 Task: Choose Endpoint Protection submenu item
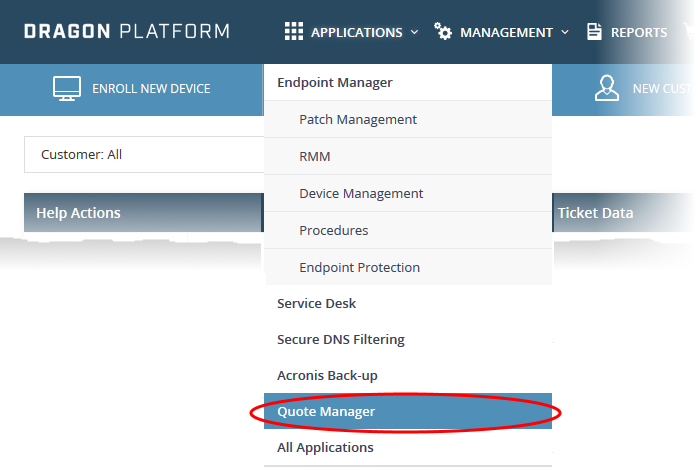point(408,267)
